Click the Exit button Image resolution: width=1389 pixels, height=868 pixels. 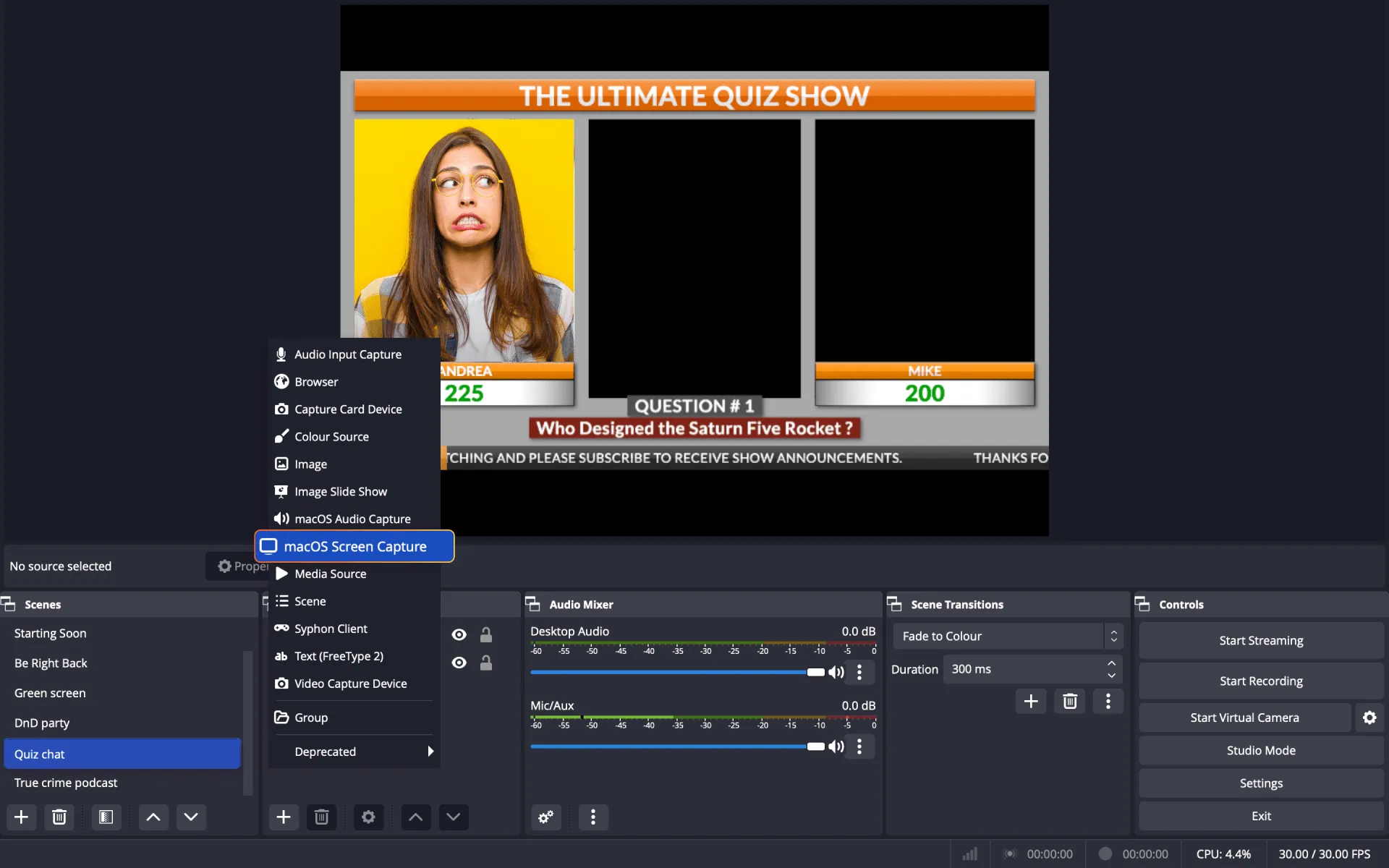click(x=1261, y=816)
